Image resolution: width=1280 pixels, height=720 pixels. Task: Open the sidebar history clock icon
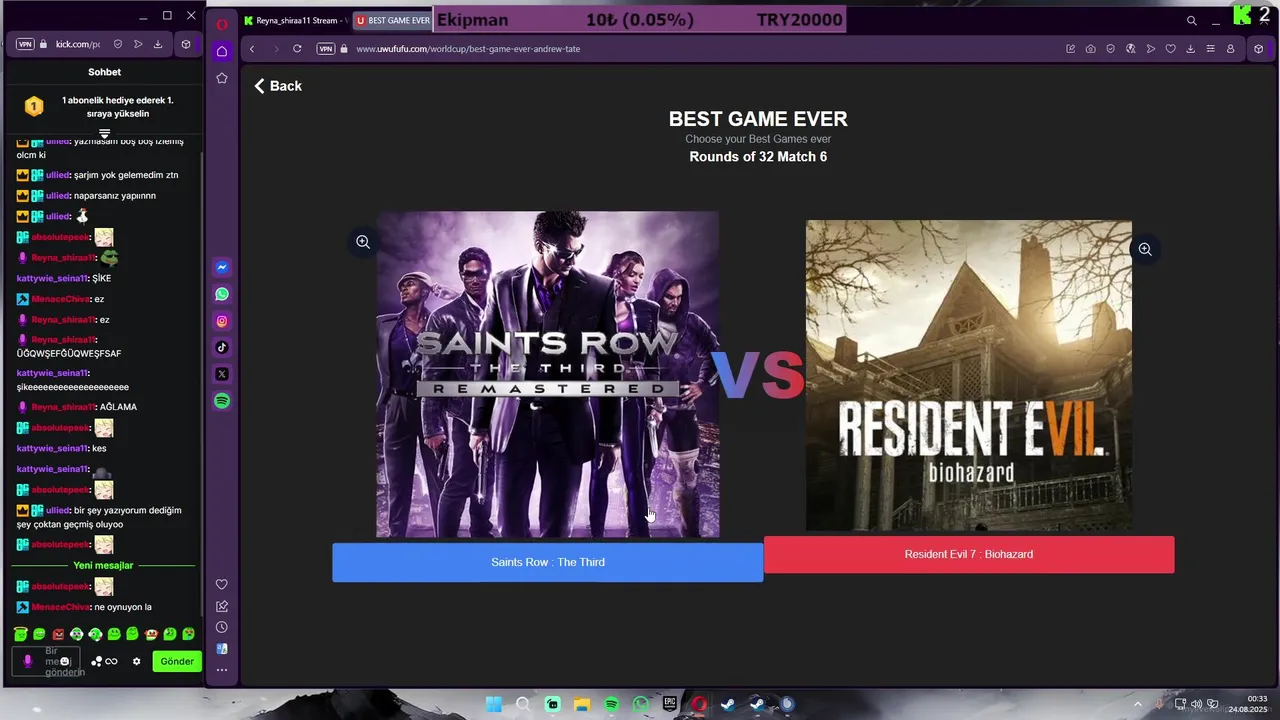point(222,627)
